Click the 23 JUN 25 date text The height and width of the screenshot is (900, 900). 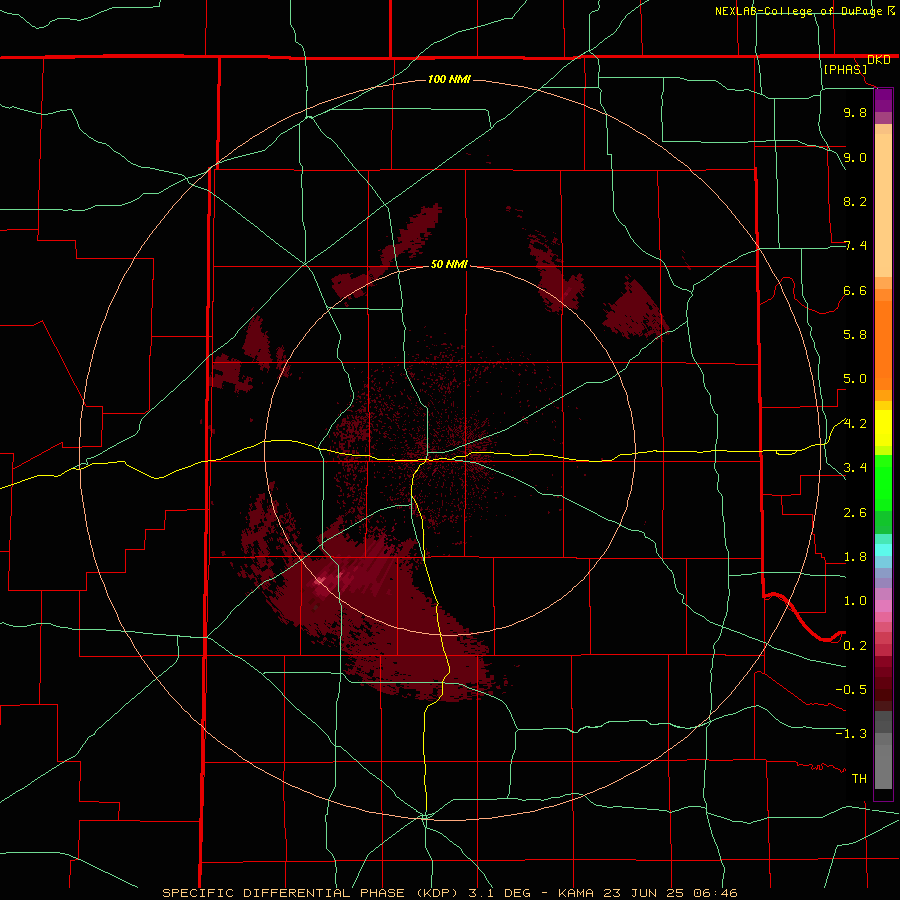tap(643, 893)
